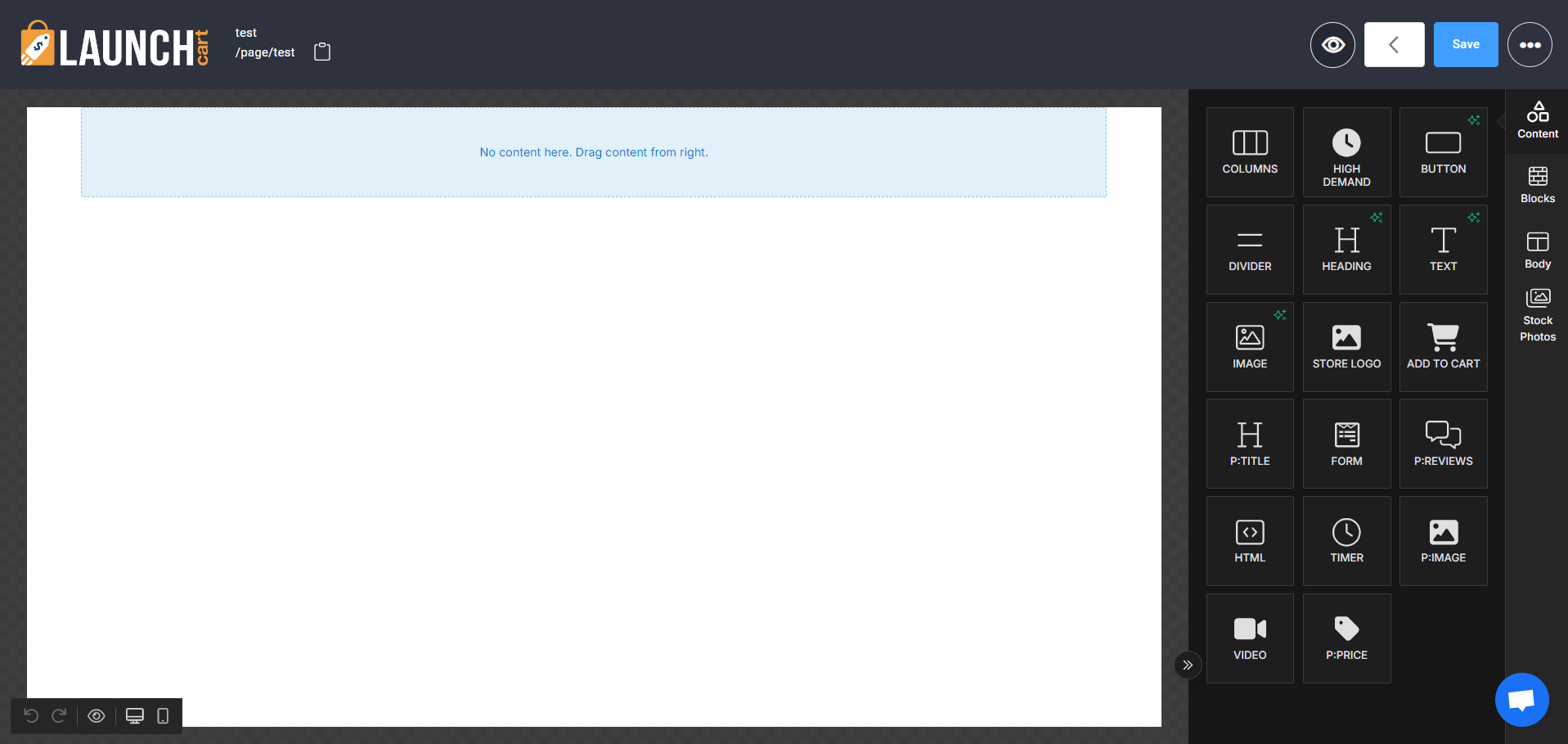Image resolution: width=1568 pixels, height=744 pixels.
Task: Select the Divider element
Action: pyautogui.click(x=1250, y=250)
